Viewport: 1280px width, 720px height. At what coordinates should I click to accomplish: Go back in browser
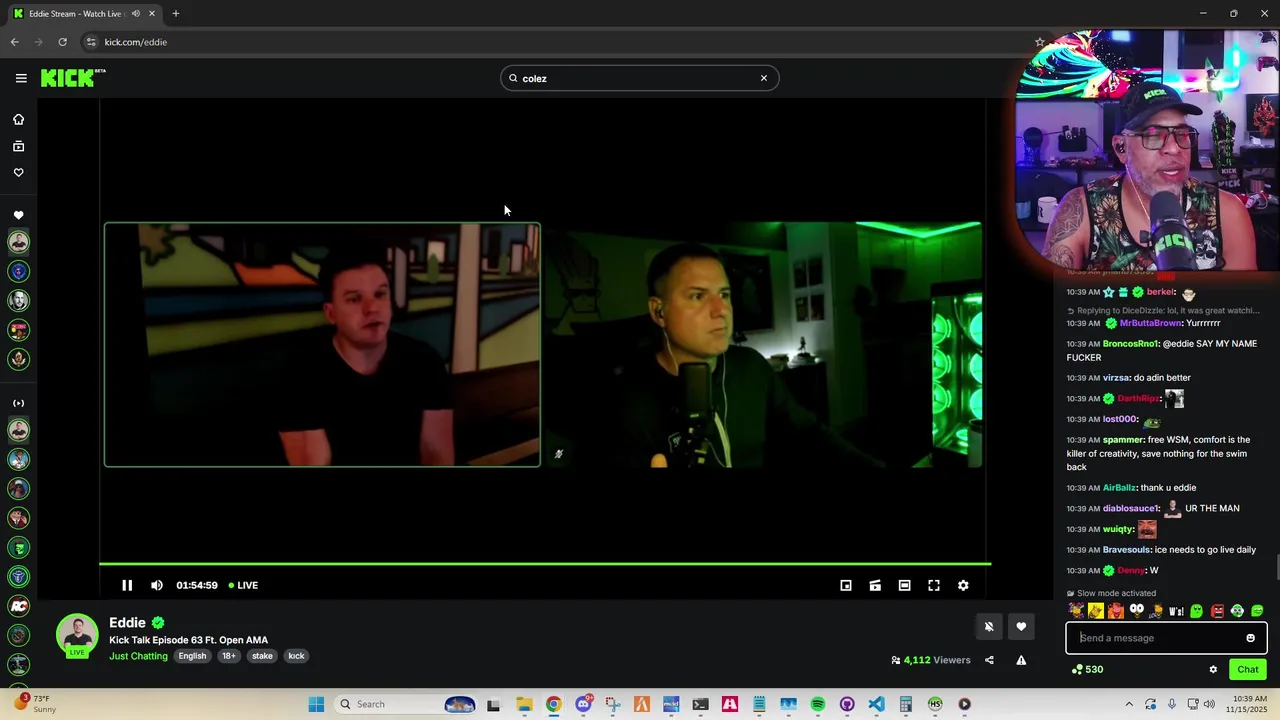tap(14, 42)
